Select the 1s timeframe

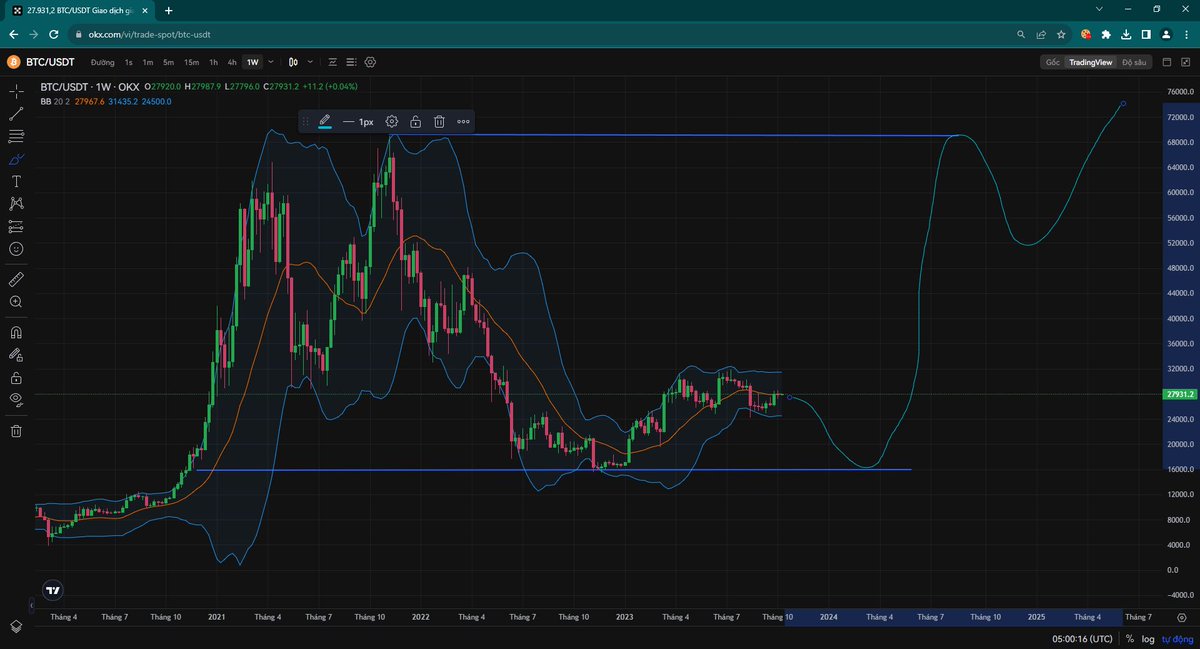(128, 62)
